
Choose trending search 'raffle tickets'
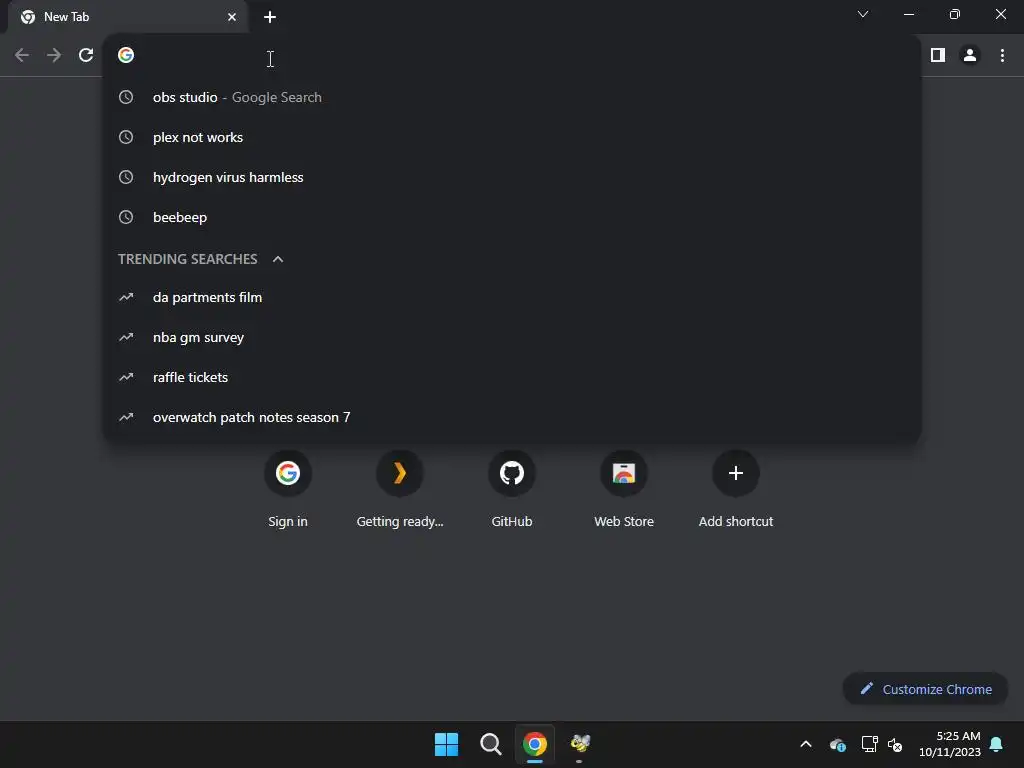coord(512,377)
